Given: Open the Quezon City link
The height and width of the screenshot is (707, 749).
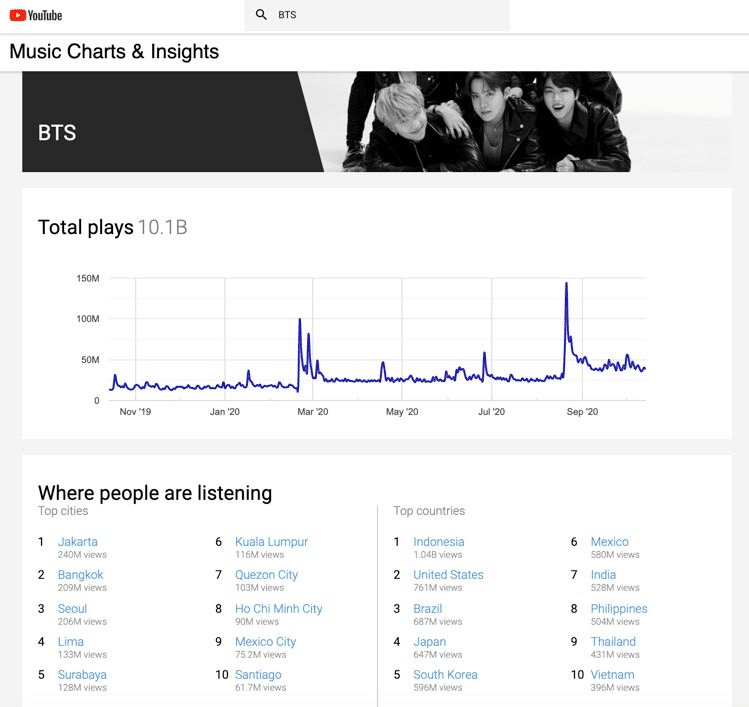Looking at the screenshot, I should (x=266, y=575).
